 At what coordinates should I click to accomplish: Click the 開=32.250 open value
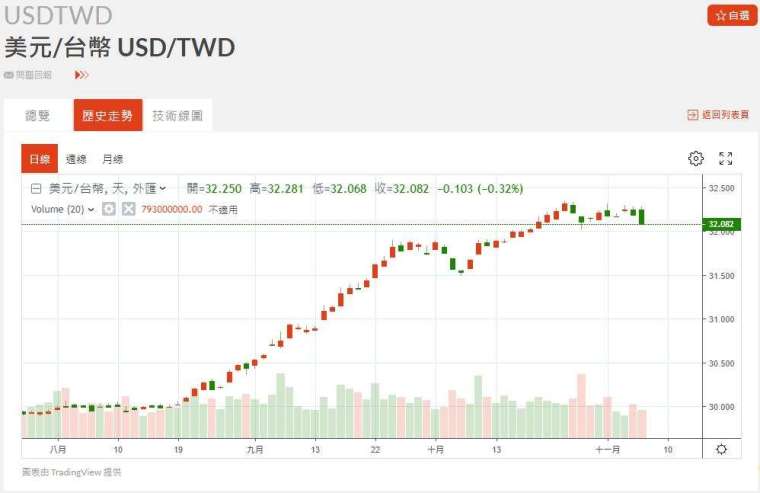[214, 189]
